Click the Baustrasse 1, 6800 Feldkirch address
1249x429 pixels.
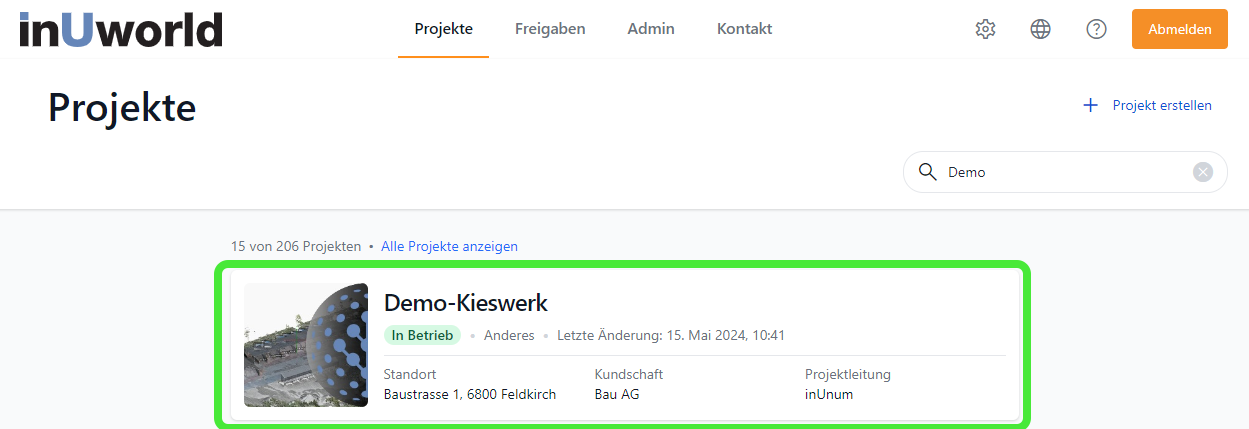click(469, 394)
